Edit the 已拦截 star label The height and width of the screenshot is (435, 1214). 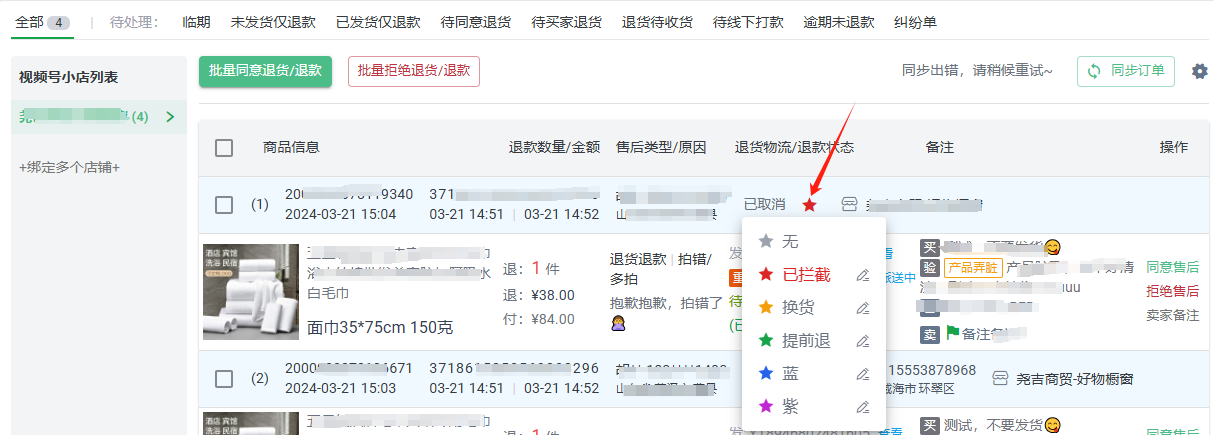tap(862, 275)
